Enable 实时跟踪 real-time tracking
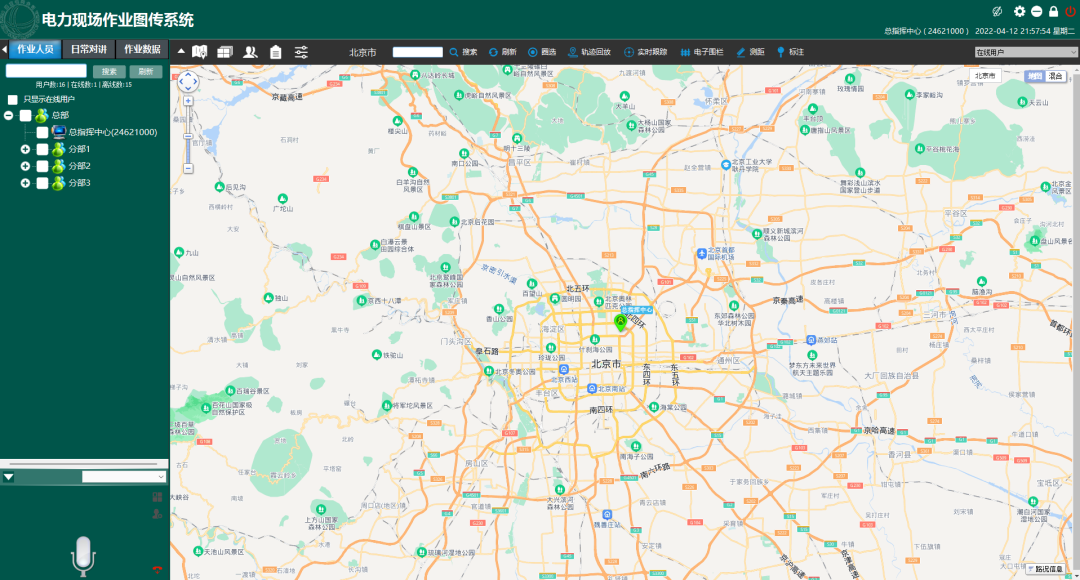 pyautogui.click(x=645, y=52)
